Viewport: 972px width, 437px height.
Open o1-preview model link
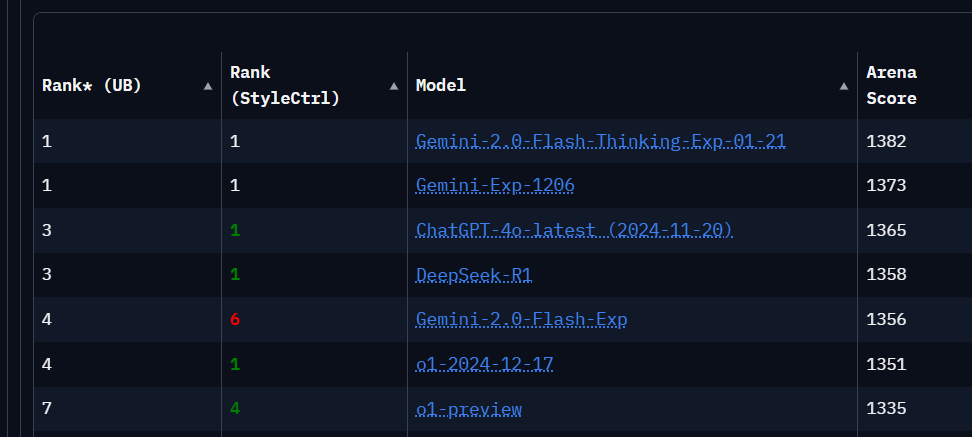pyautogui.click(x=469, y=408)
